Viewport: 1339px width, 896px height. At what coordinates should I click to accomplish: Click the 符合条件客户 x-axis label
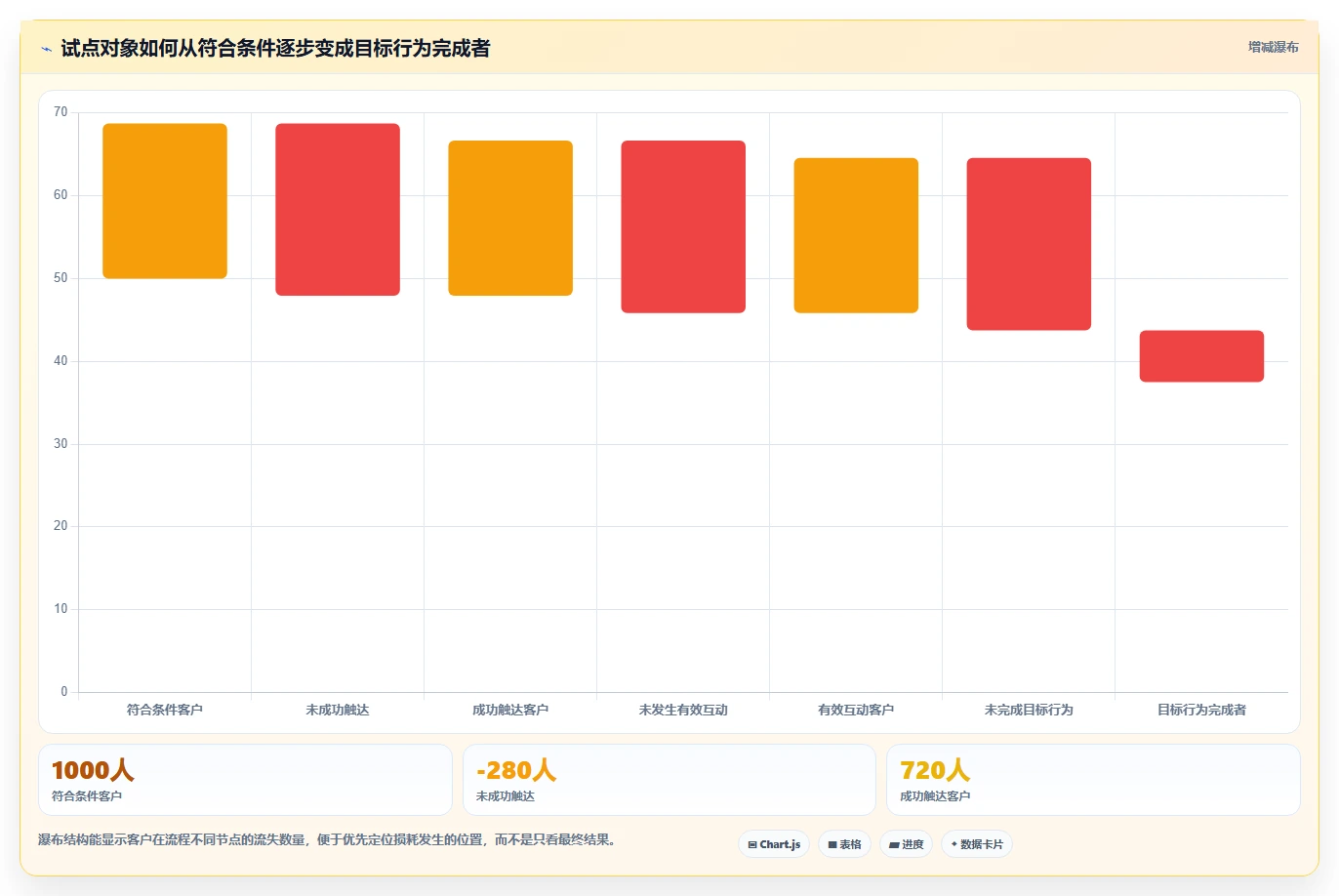point(165,710)
